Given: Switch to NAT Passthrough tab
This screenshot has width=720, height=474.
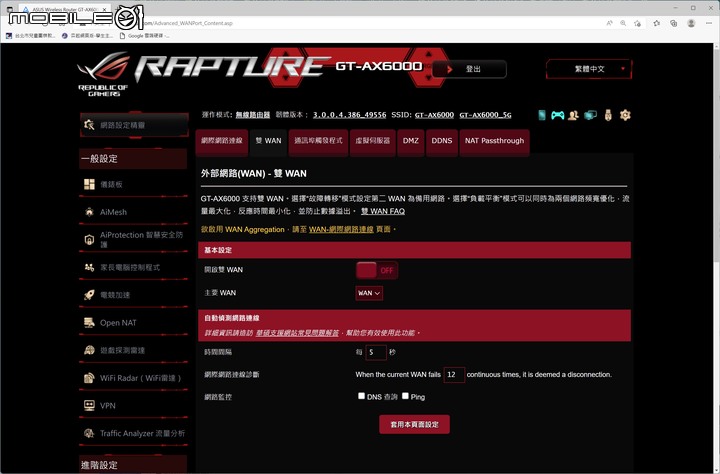Looking at the screenshot, I should pyautogui.click(x=494, y=142).
